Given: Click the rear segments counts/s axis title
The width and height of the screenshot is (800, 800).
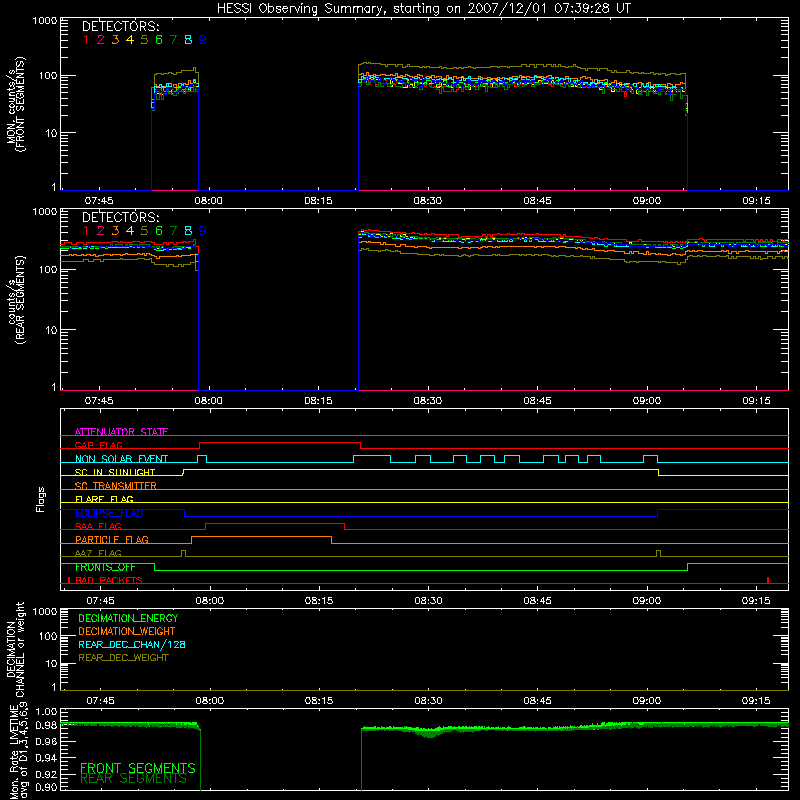Looking at the screenshot, I should [15, 300].
